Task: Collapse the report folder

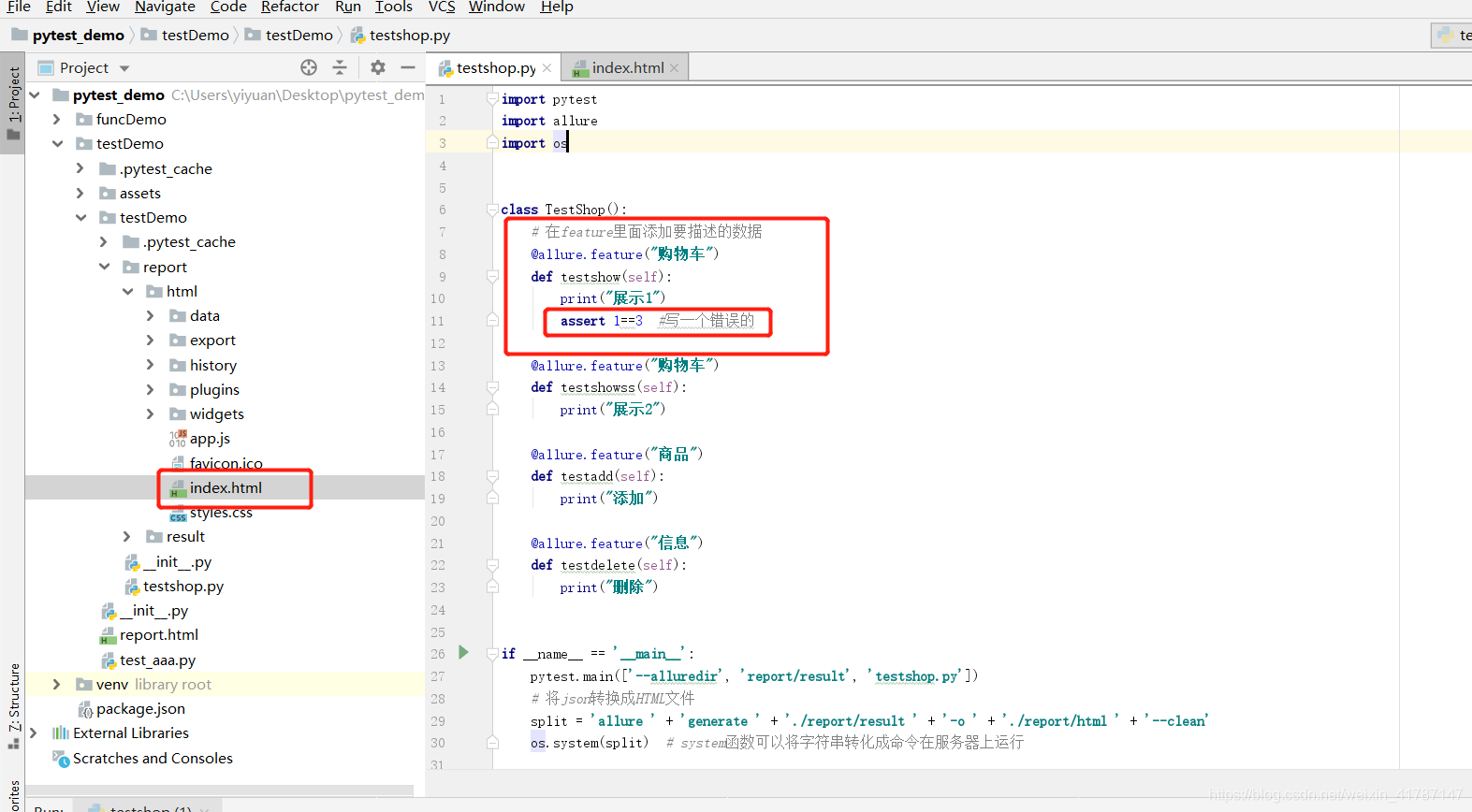Action: point(104,267)
